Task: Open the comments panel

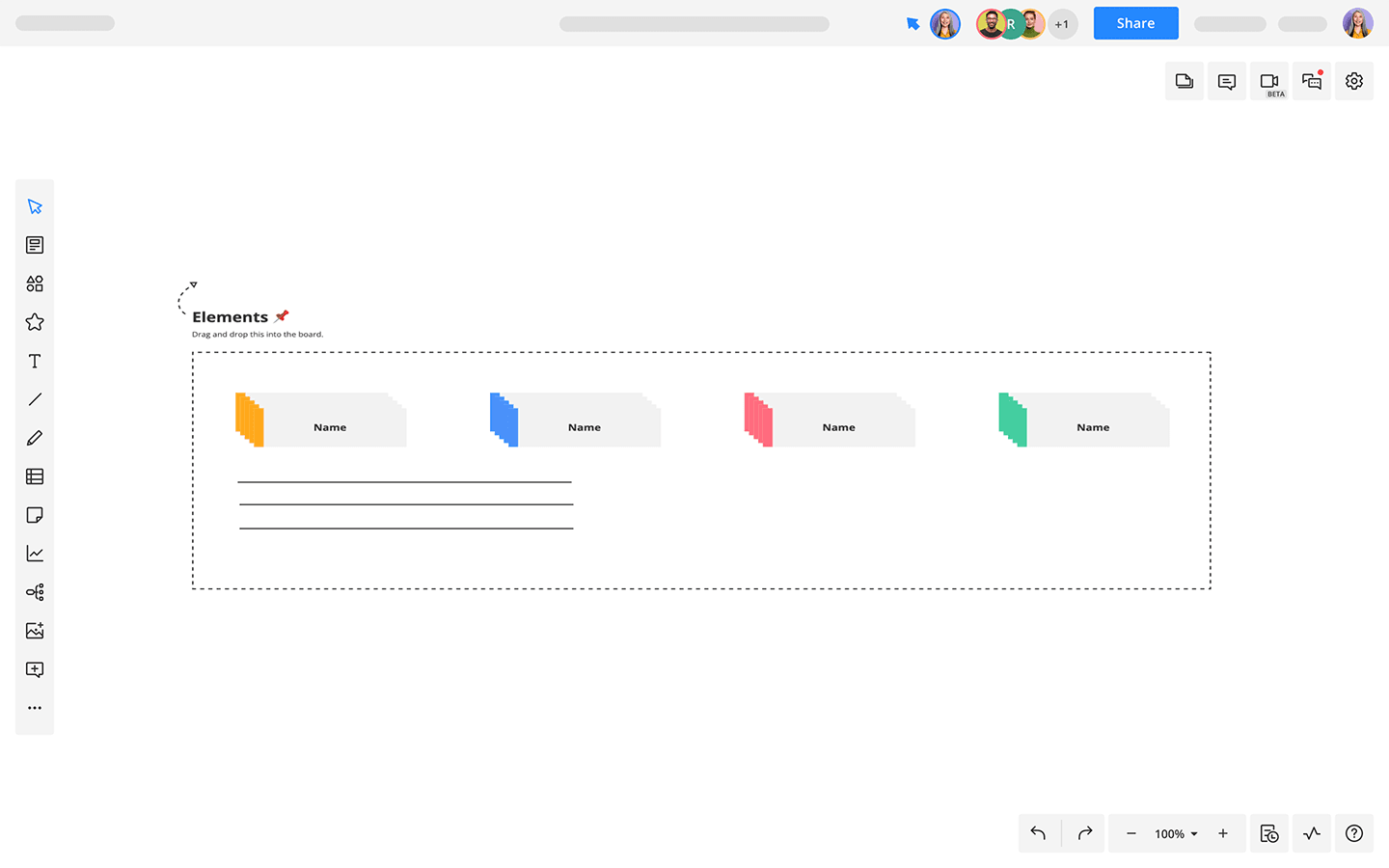Action: pyautogui.click(x=1227, y=82)
